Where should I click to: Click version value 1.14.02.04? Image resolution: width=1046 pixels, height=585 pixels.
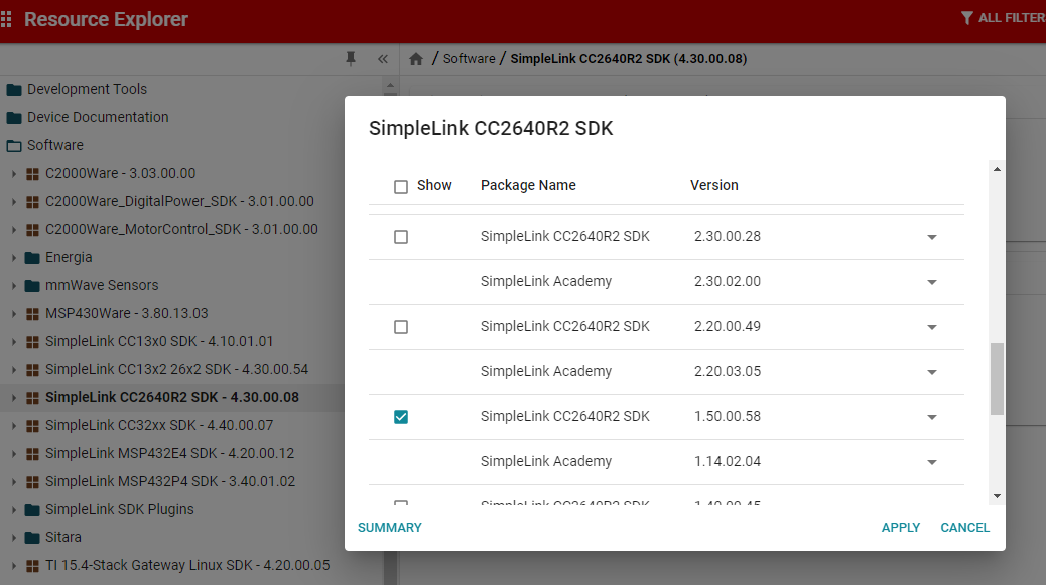(727, 462)
